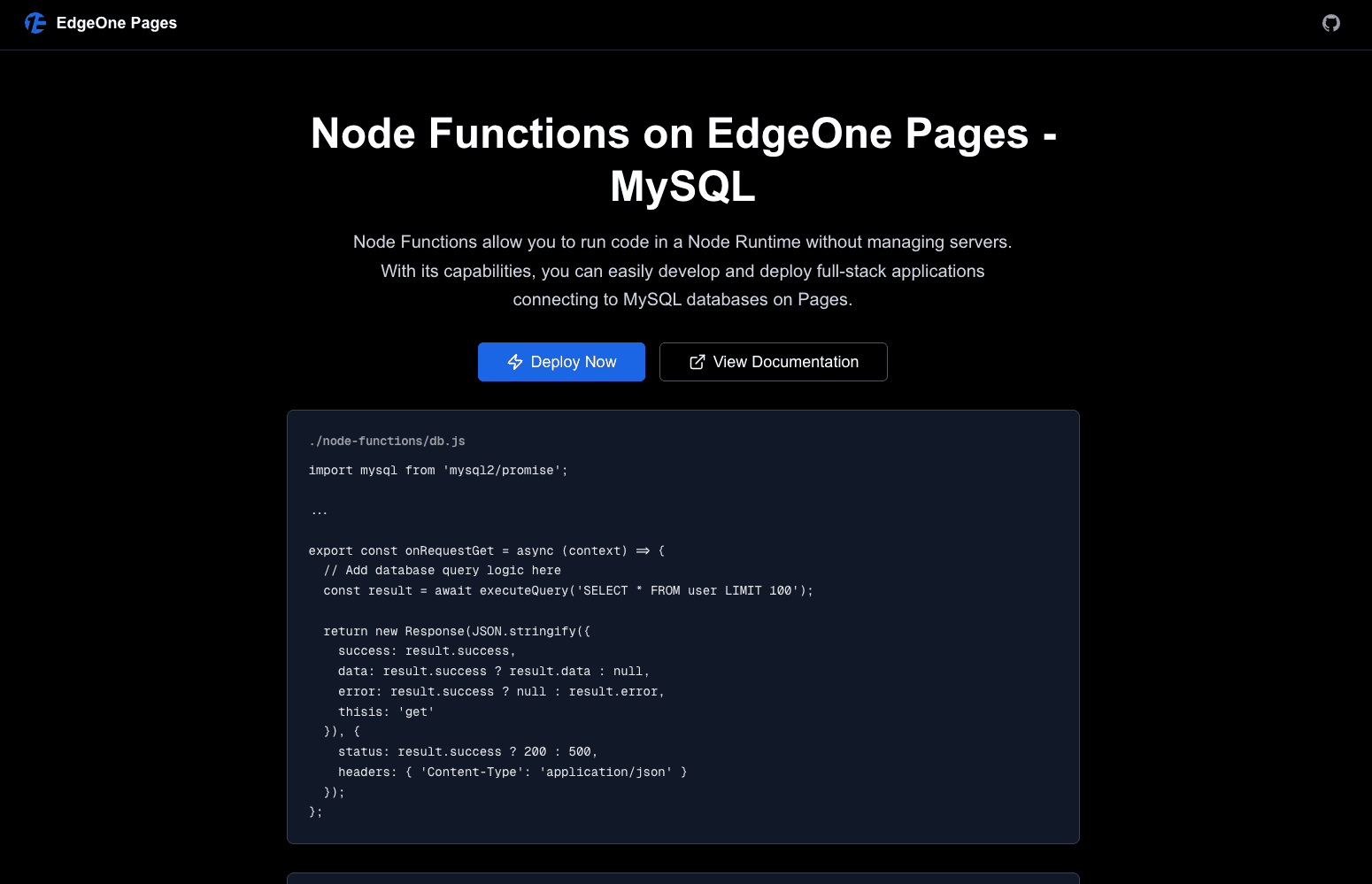1372x884 pixels.
Task: Go to home via EdgeOne Pages text
Action: 116,23
